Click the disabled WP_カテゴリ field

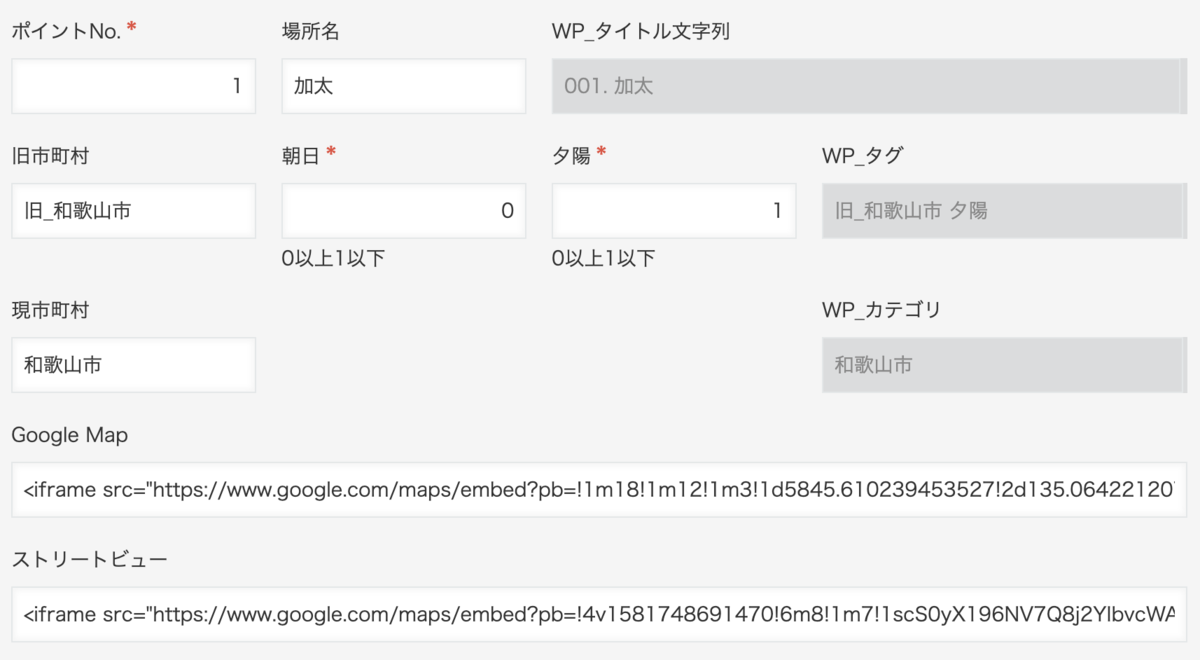1003,364
